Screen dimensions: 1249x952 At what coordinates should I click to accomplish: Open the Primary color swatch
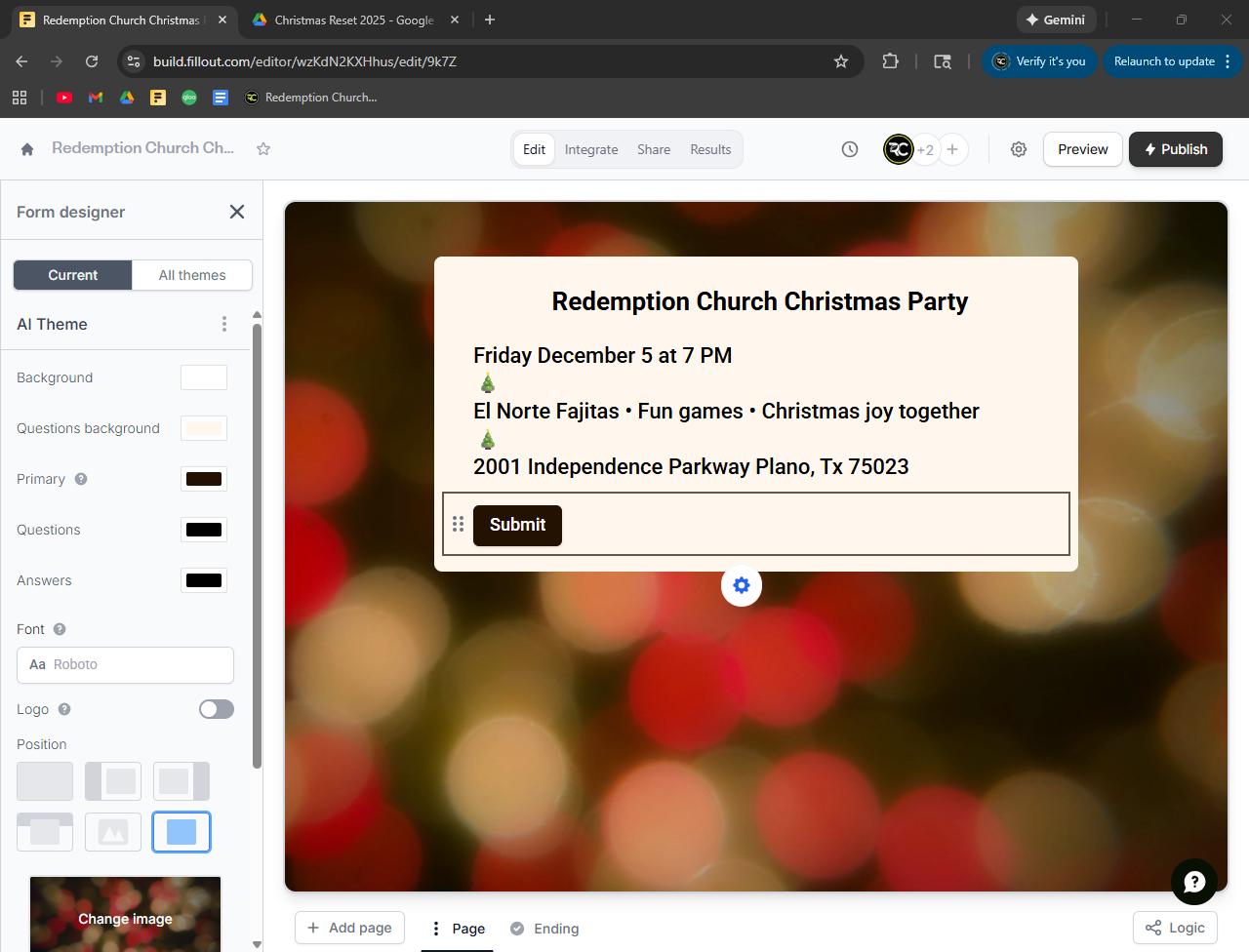pos(204,479)
